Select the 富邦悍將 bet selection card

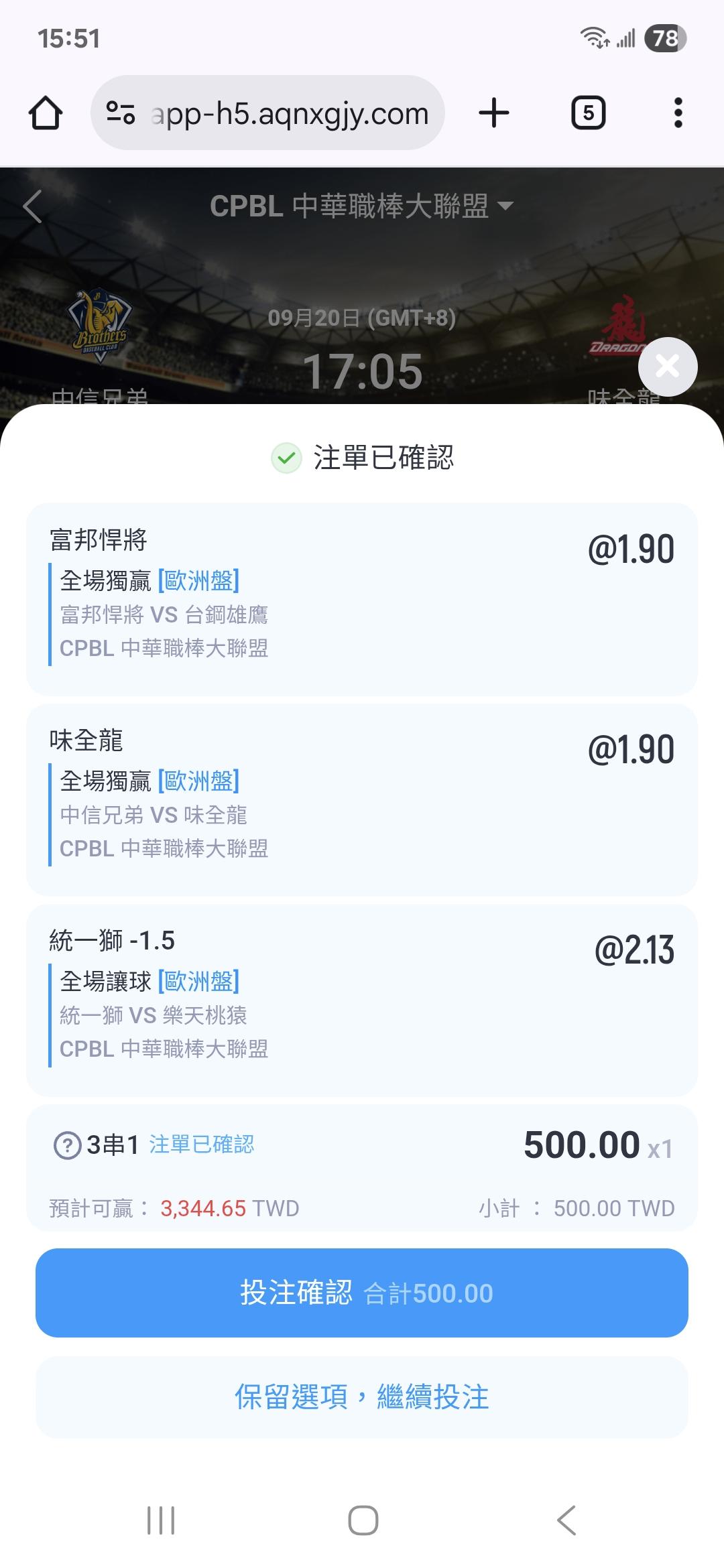click(x=362, y=599)
